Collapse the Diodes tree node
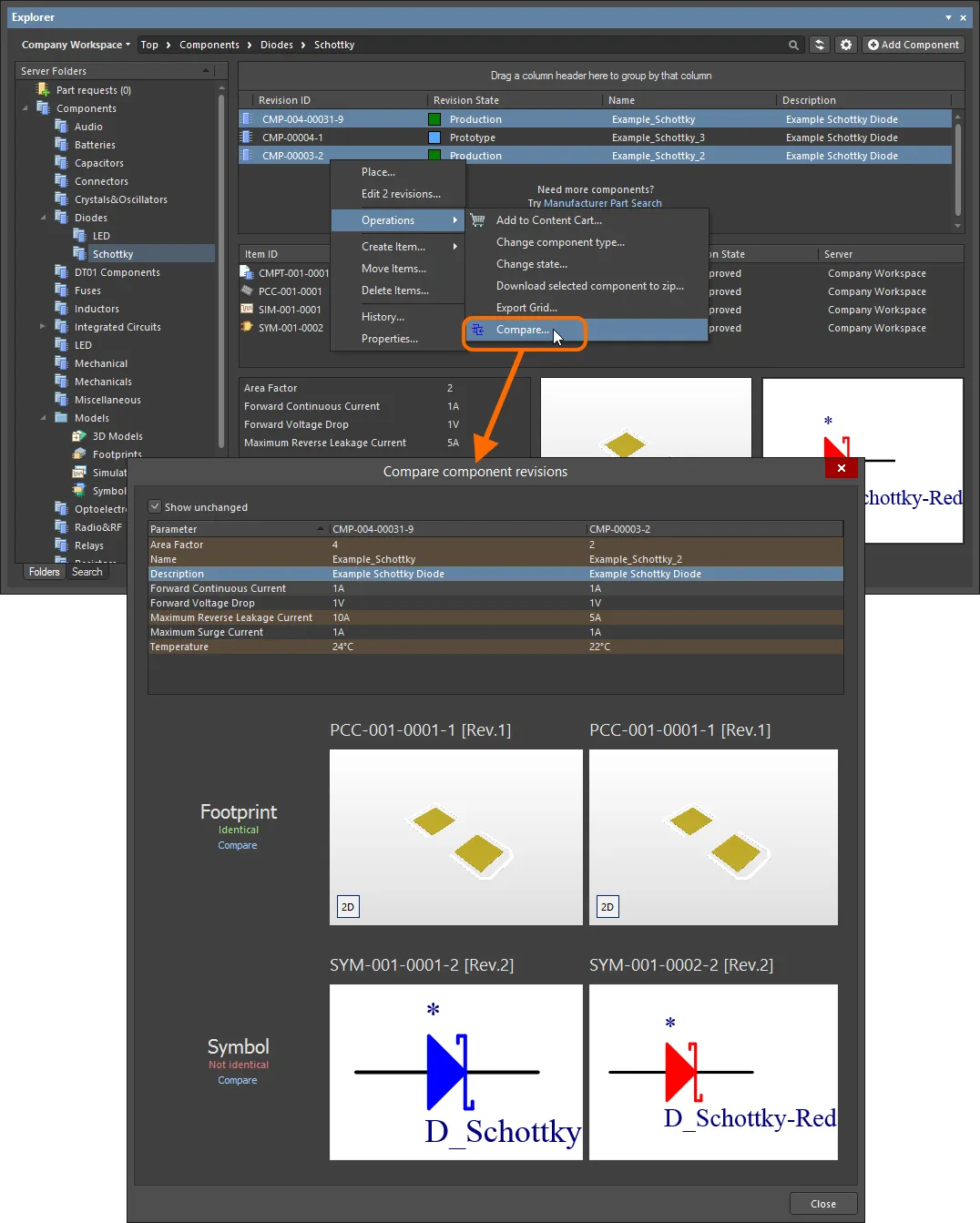The image size is (980, 1223). (44, 218)
